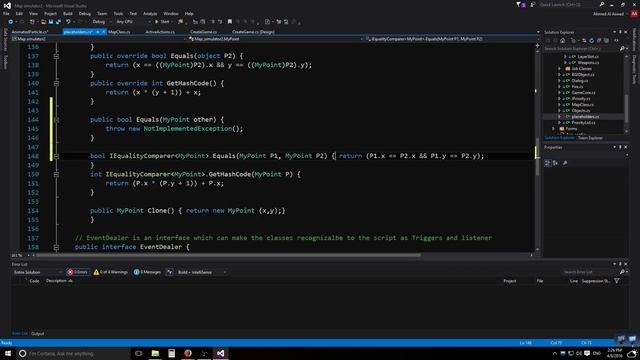
Task: Click the Error List search magnifier icon
Action: point(622,272)
